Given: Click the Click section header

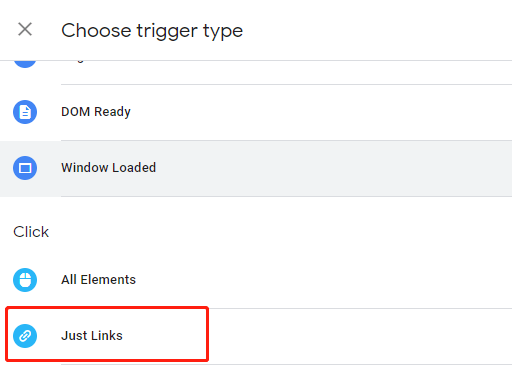Looking at the screenshot, I should pyautogui.click(x=31, y=232).
